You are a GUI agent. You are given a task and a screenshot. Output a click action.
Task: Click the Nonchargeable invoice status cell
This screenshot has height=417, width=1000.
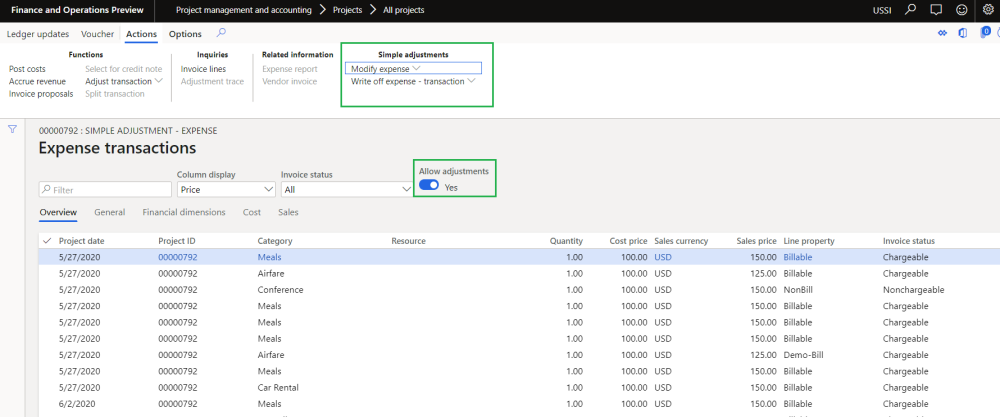tap(913, 289)
